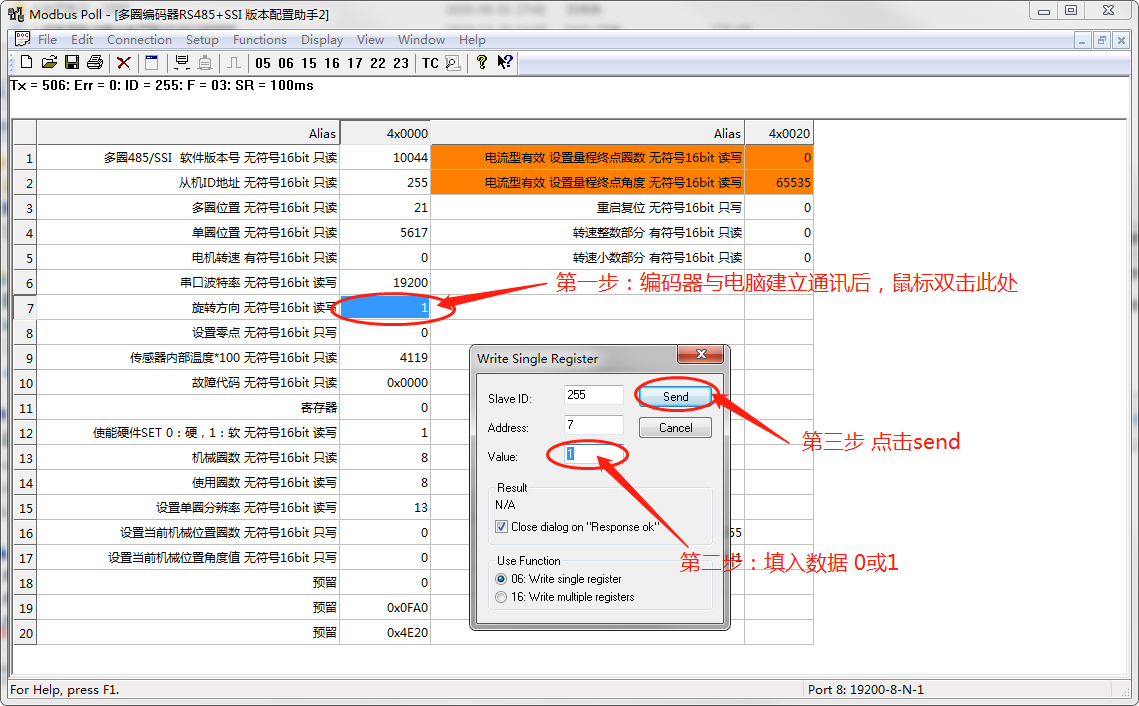
Task: Save with the floppy disk icon
Action: [72, 62]
